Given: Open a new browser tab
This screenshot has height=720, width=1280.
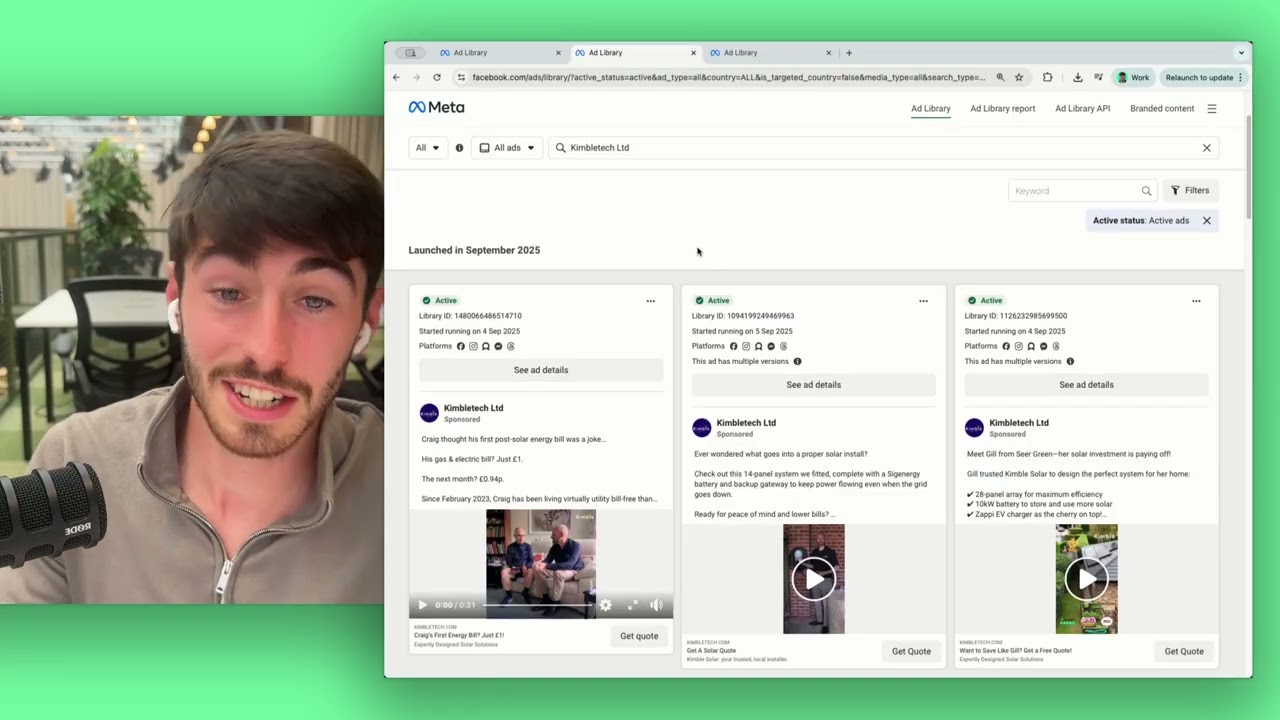Looking at the screenshot, I should pyautogui.click(x=849, y=53).
